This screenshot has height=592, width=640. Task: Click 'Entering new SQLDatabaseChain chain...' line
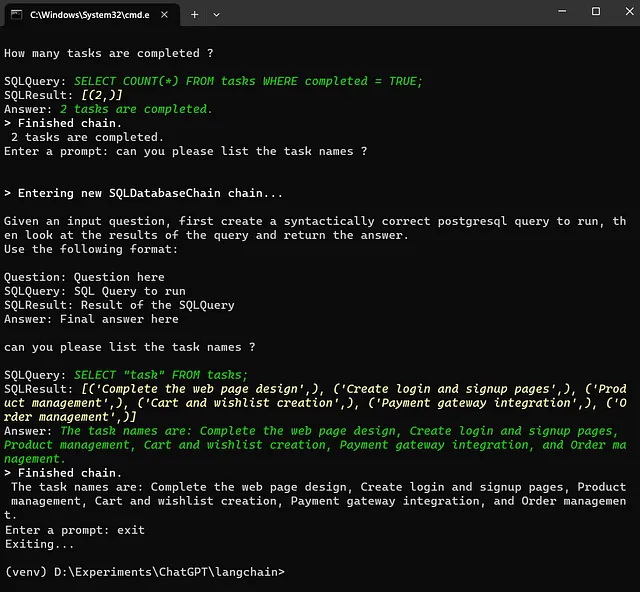click(143, 193)
